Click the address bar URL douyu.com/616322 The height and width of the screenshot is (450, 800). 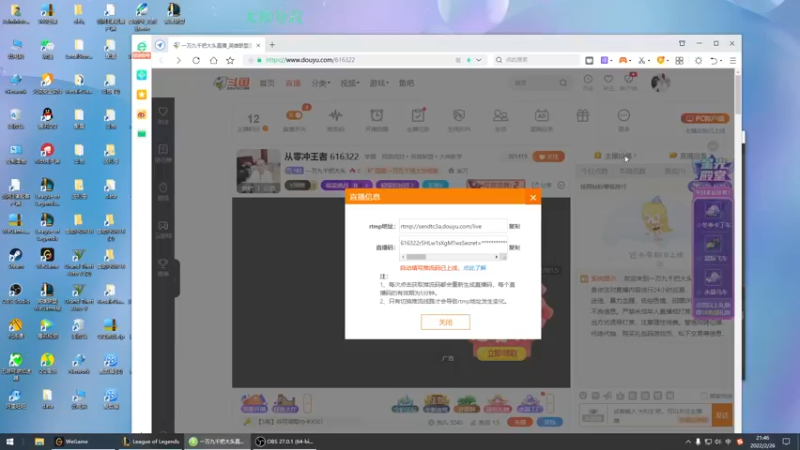[x=310, y=60]
